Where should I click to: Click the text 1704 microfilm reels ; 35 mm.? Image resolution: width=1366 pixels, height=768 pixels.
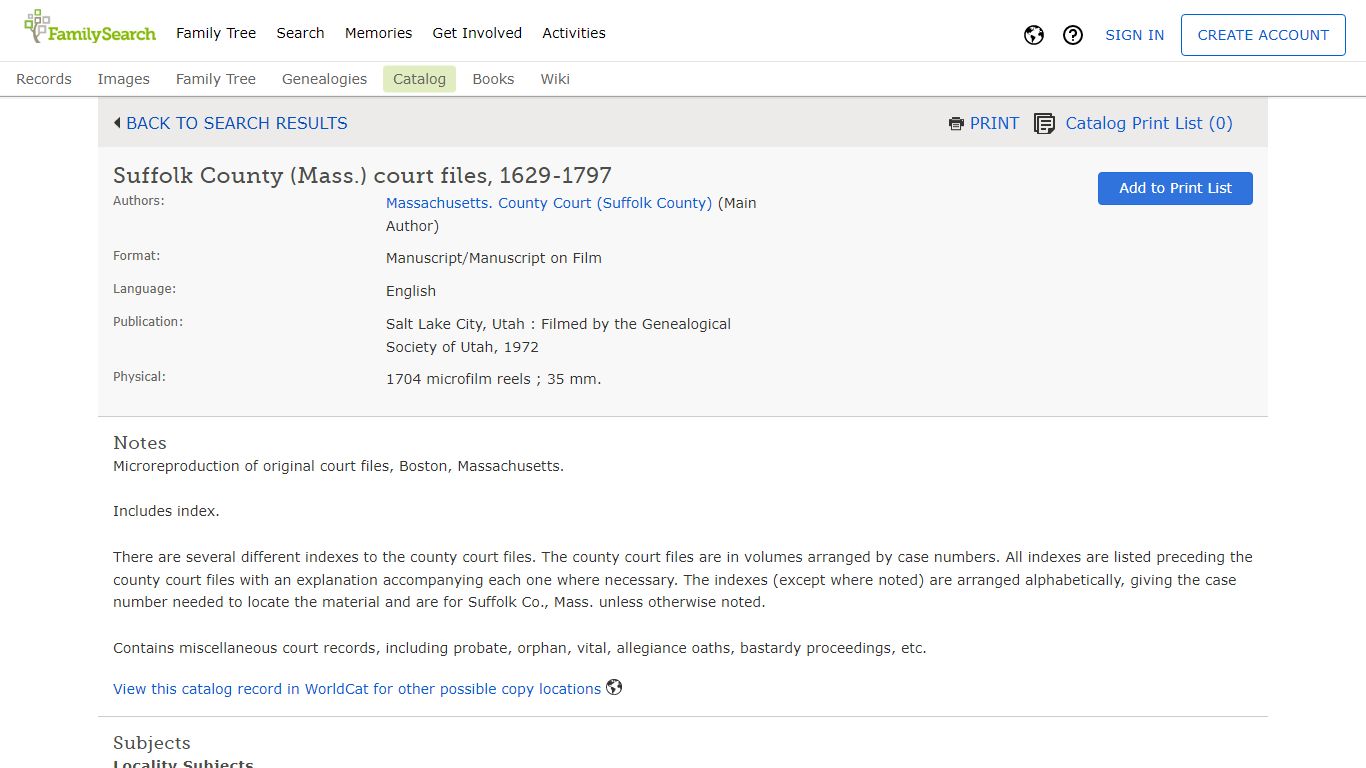(494, 379)
